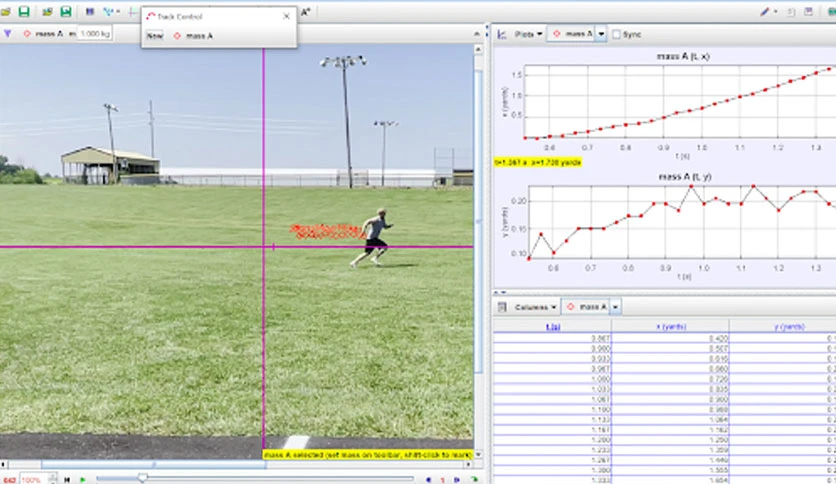Collapse the toolbar using up chevron

pos(476,34)
